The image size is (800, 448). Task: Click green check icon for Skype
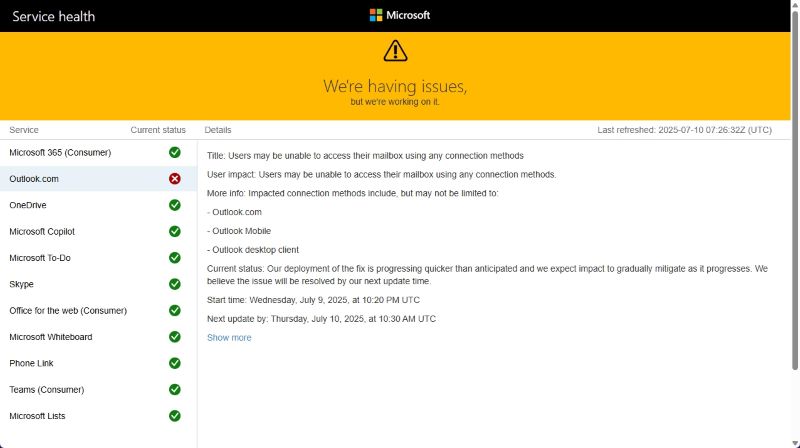174,284
